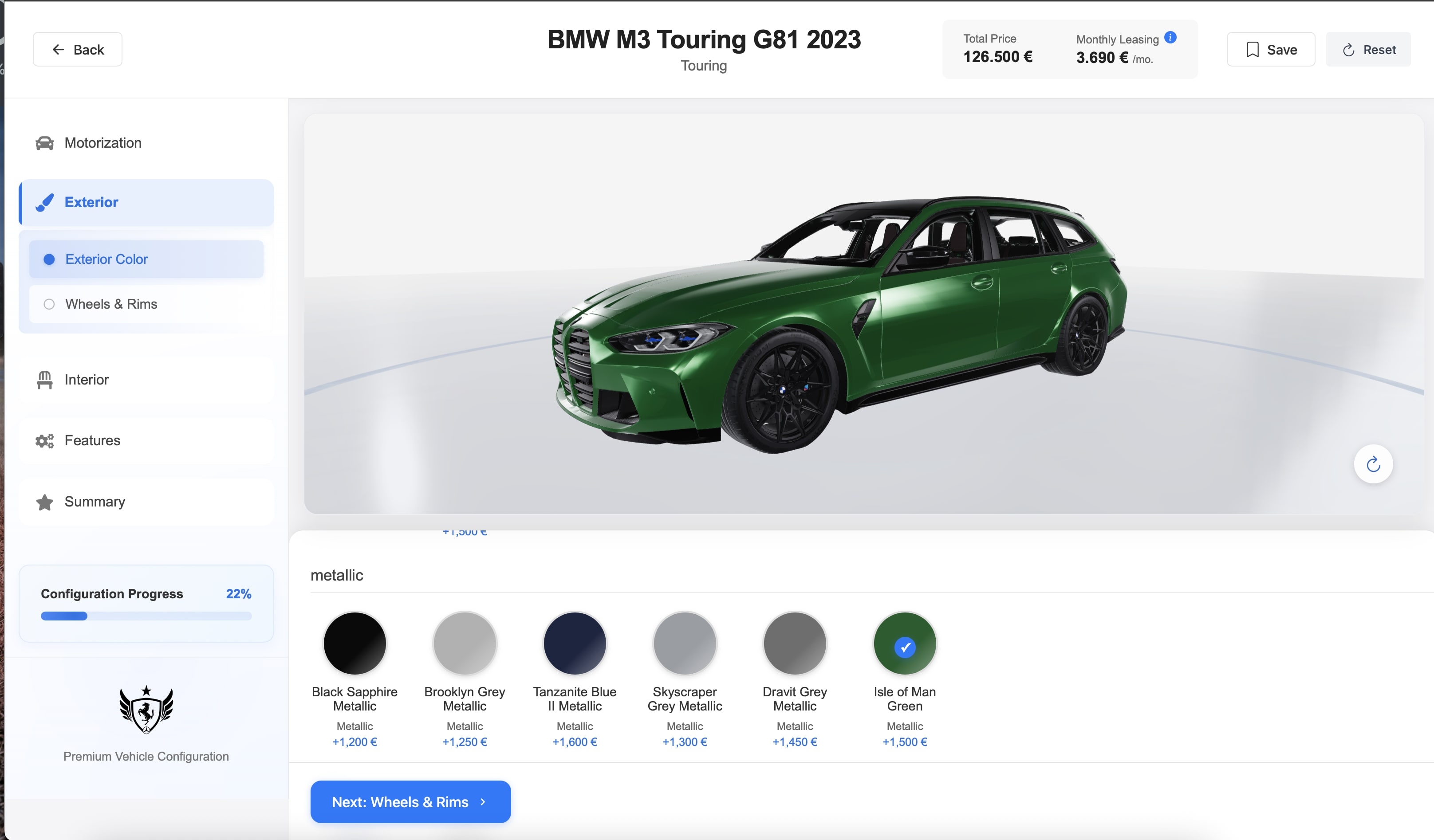
Task: Click the Features gear icon
Action: click(44, 440)
